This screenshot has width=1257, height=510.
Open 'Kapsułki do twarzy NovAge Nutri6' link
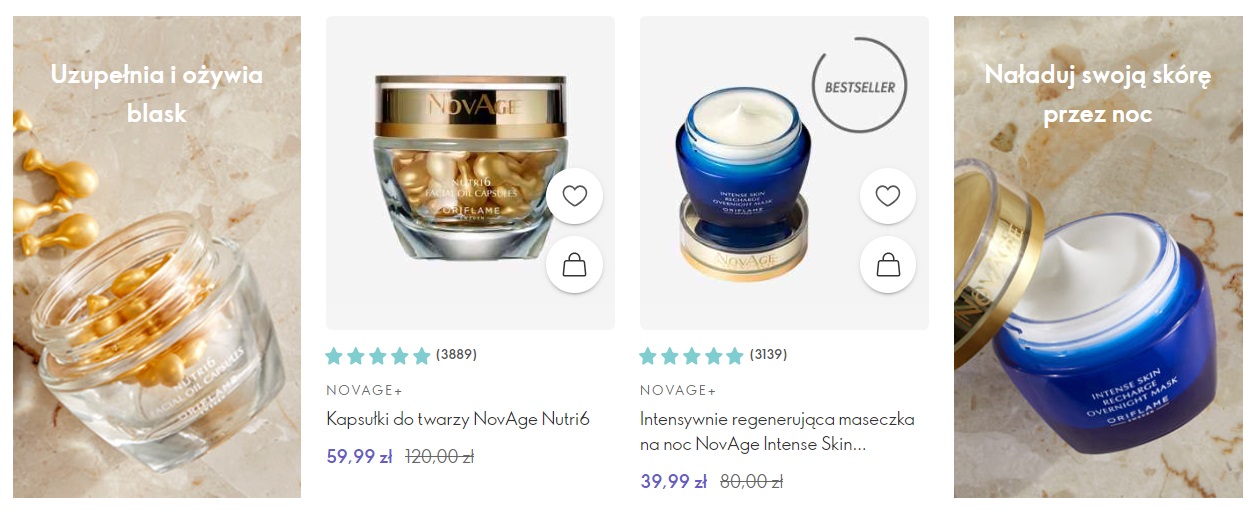click(x=458, y=419)
